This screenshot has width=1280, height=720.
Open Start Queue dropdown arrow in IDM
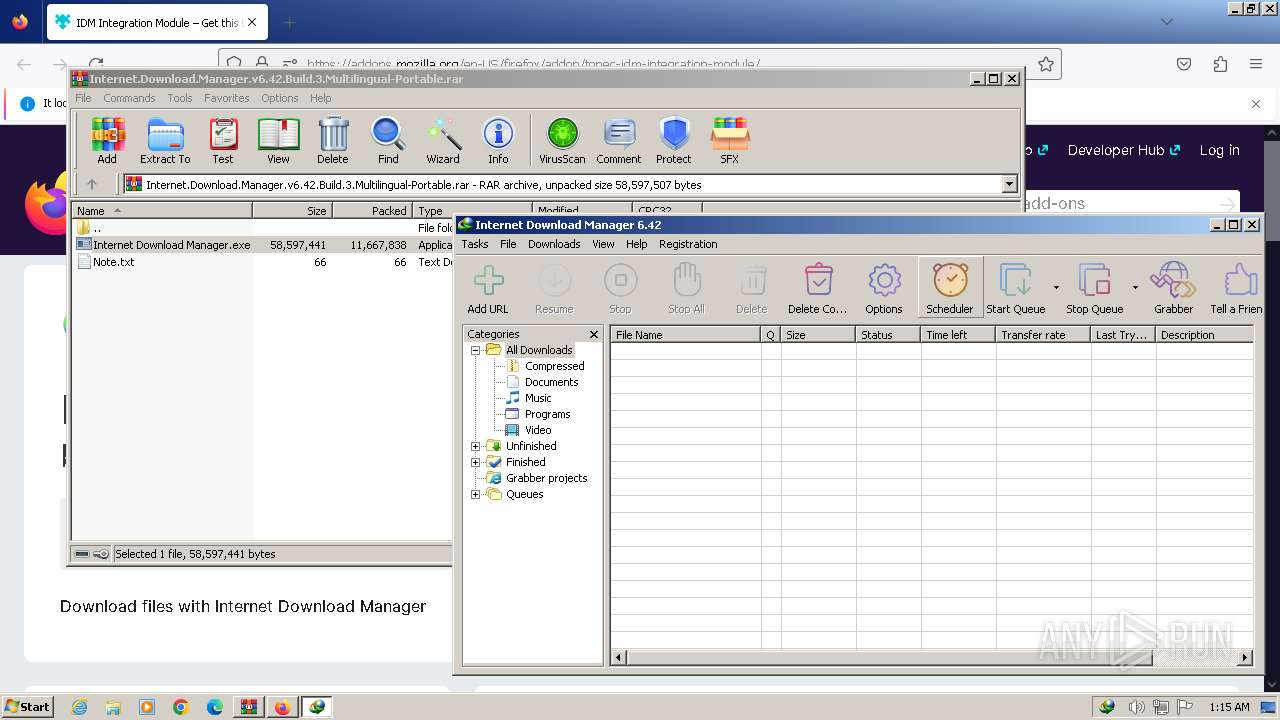tap(1056, 288)
